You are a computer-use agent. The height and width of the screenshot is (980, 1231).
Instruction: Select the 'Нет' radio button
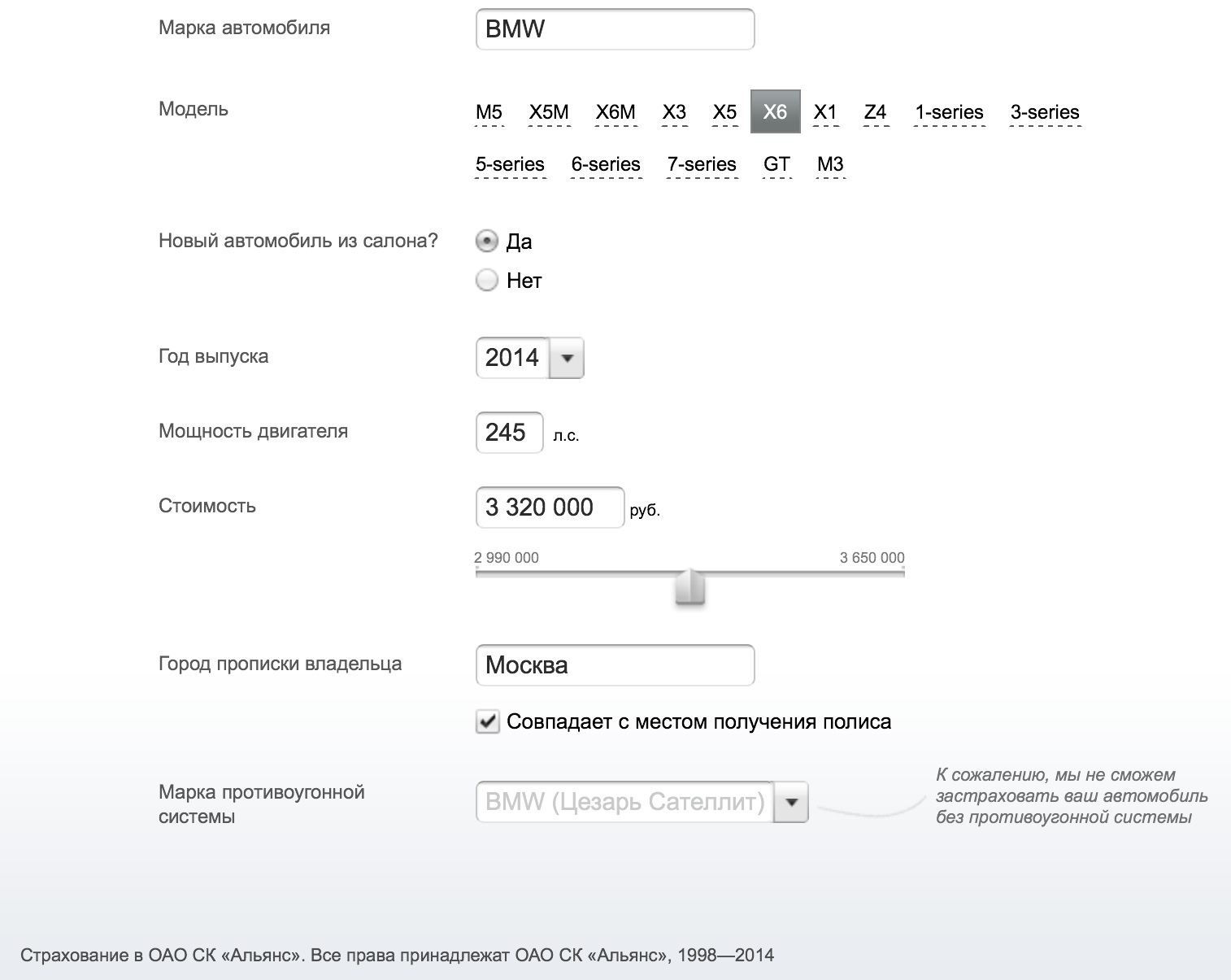487,281
